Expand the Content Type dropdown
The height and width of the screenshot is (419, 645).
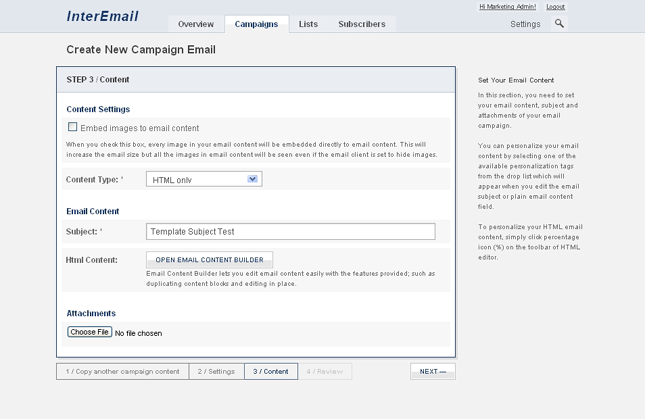(253, 179)
